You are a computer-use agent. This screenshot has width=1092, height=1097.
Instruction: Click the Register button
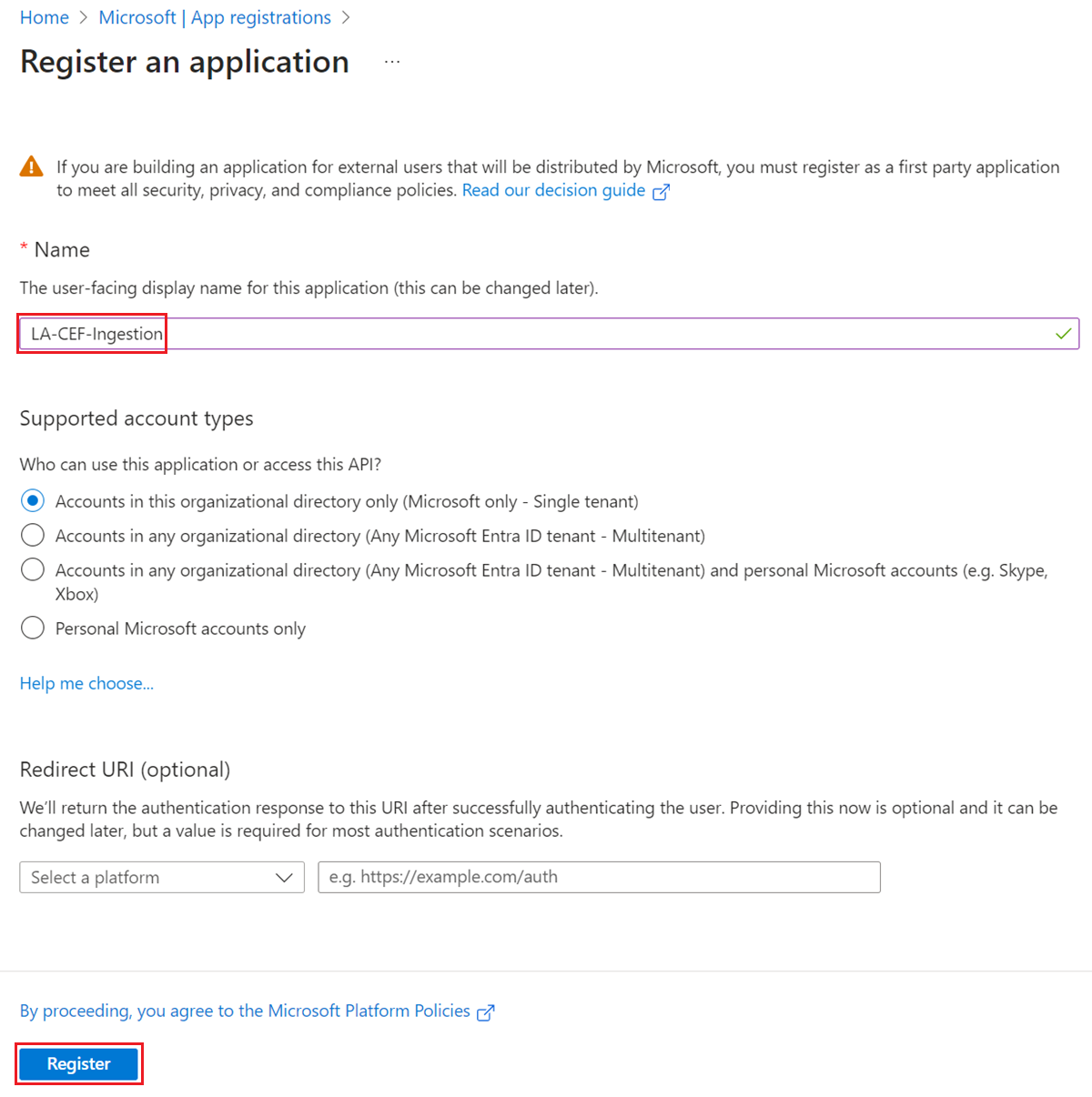pos(78,1063)
